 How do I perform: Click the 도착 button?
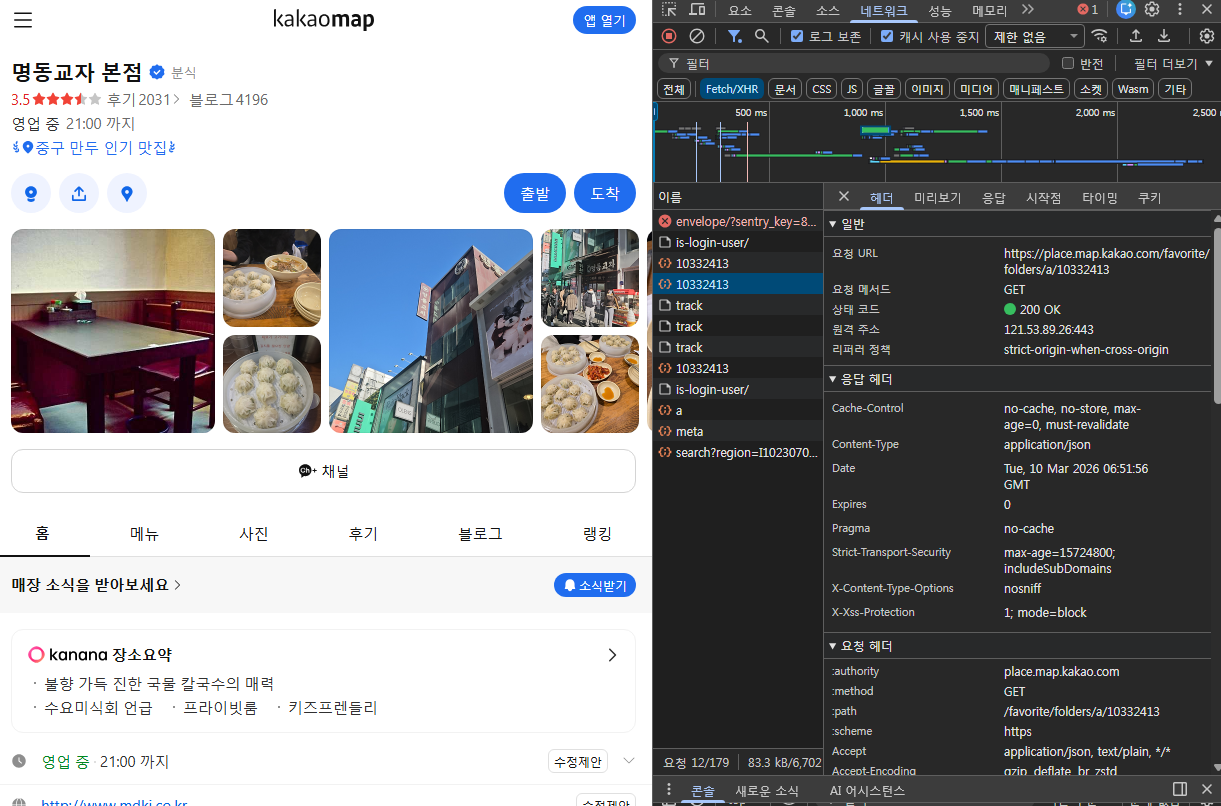pyautogui.click(x=605, y=193)
